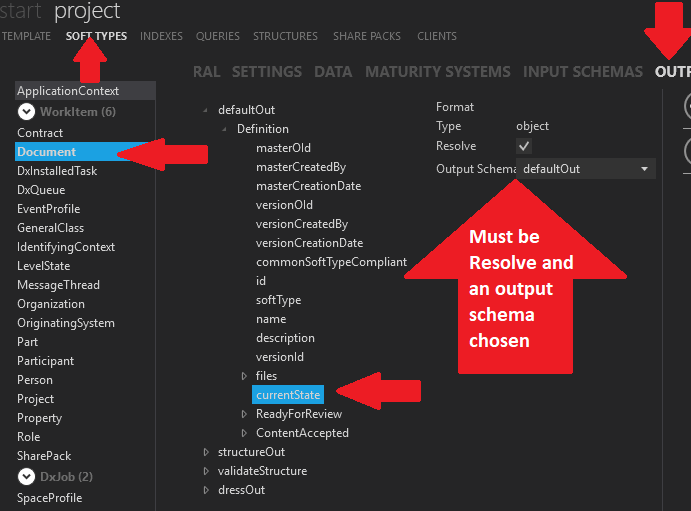Viewport: 691px width, 511px height.
Task: Open the QUERIES tab
Action: [218, 36]
